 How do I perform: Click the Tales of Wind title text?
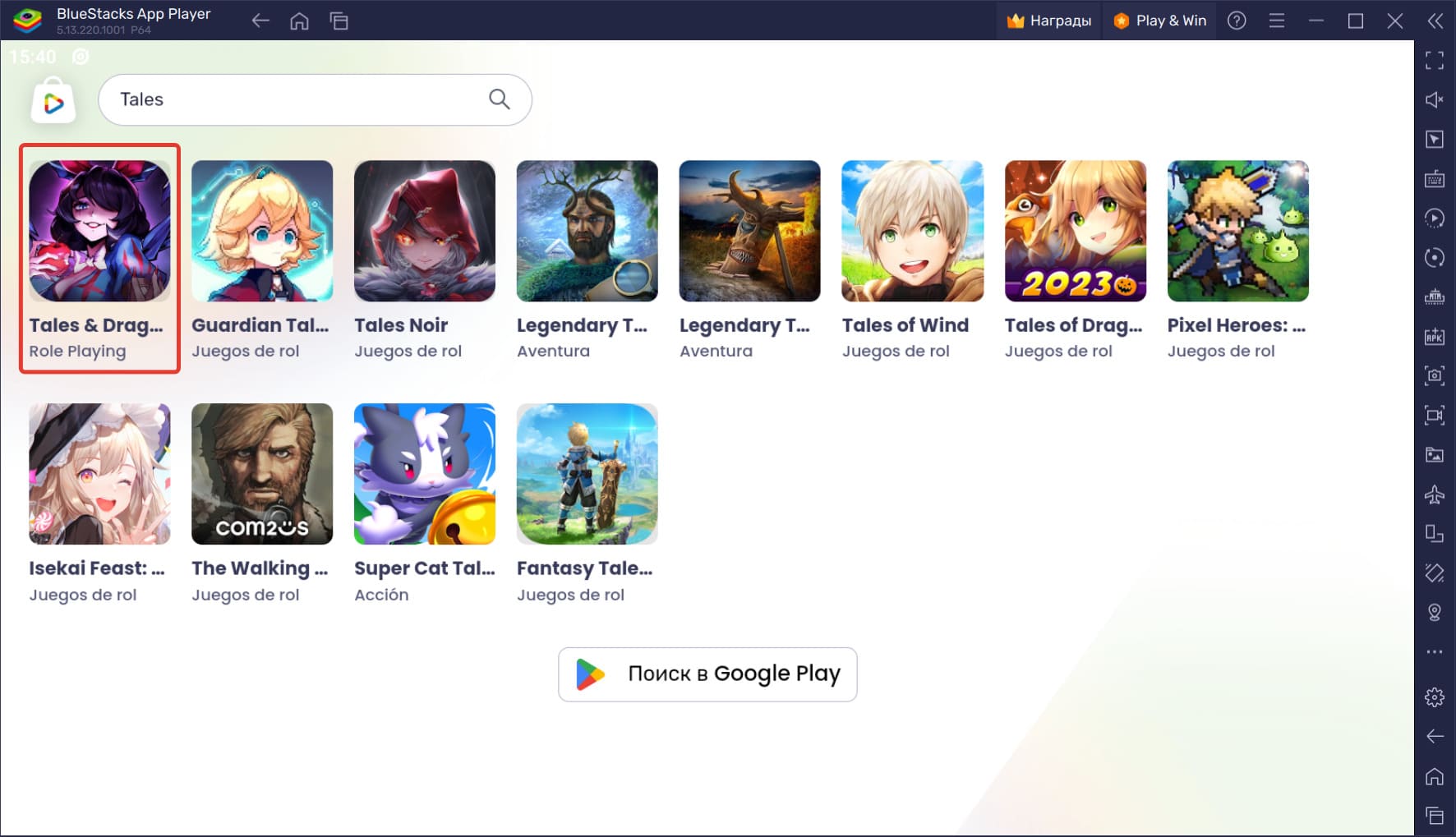[905, 325]
